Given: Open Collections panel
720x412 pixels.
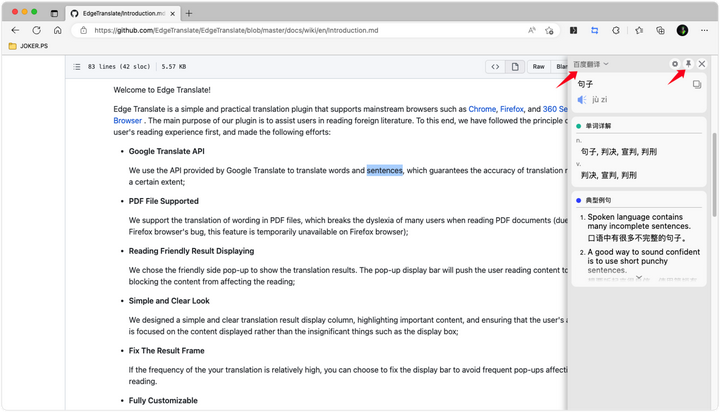Looking at the screenshot, I should (x=660, y=30).
